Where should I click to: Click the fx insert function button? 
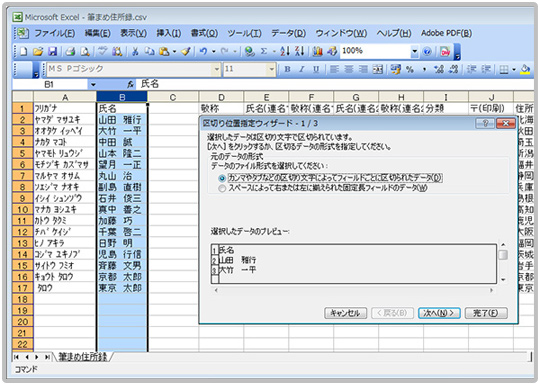[x=131, y=84]
